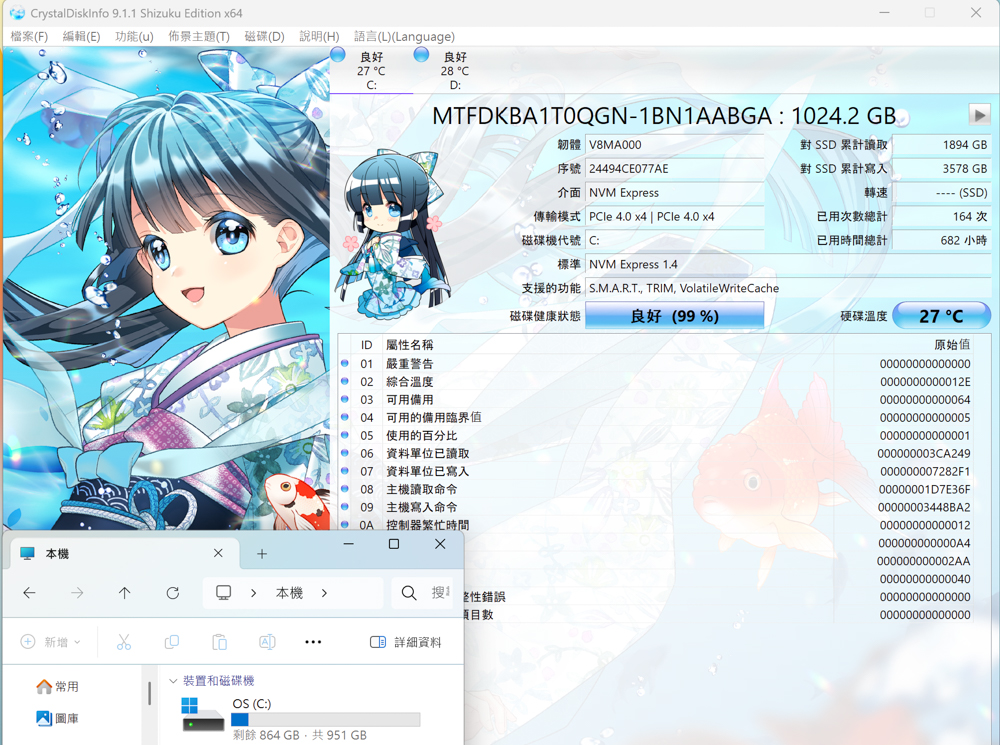1000x745 pixels.
Task: Click the standard field NVM Express 1.4
Action: click(788, 264)
